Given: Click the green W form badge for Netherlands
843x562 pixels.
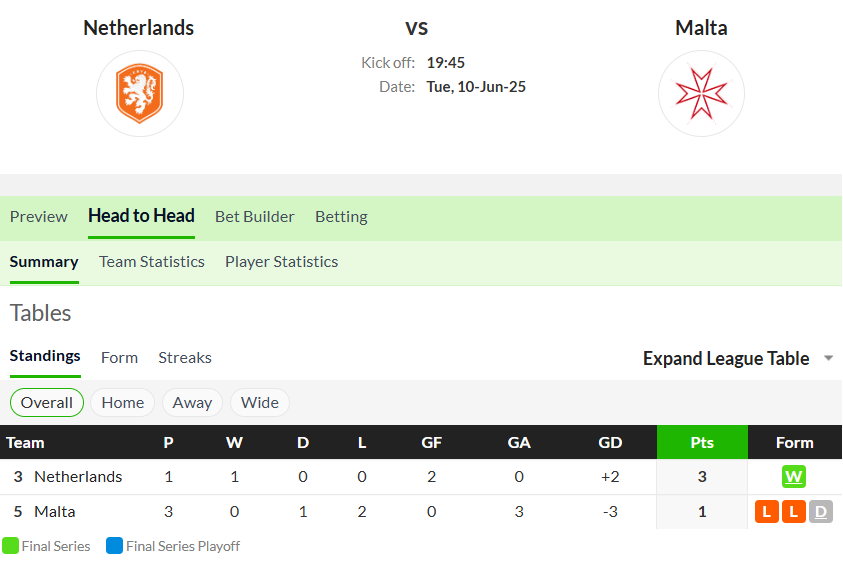Looking at the screenshot, I should 794,476.
